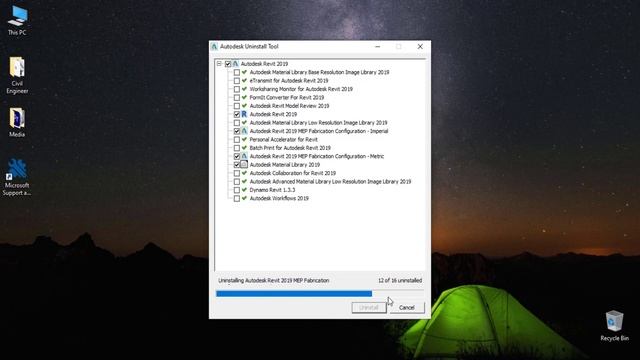Screen dimensions: 640x360
Task: Collapse the Autodesk Revit 2019 tree
Action: coord(219,64)
